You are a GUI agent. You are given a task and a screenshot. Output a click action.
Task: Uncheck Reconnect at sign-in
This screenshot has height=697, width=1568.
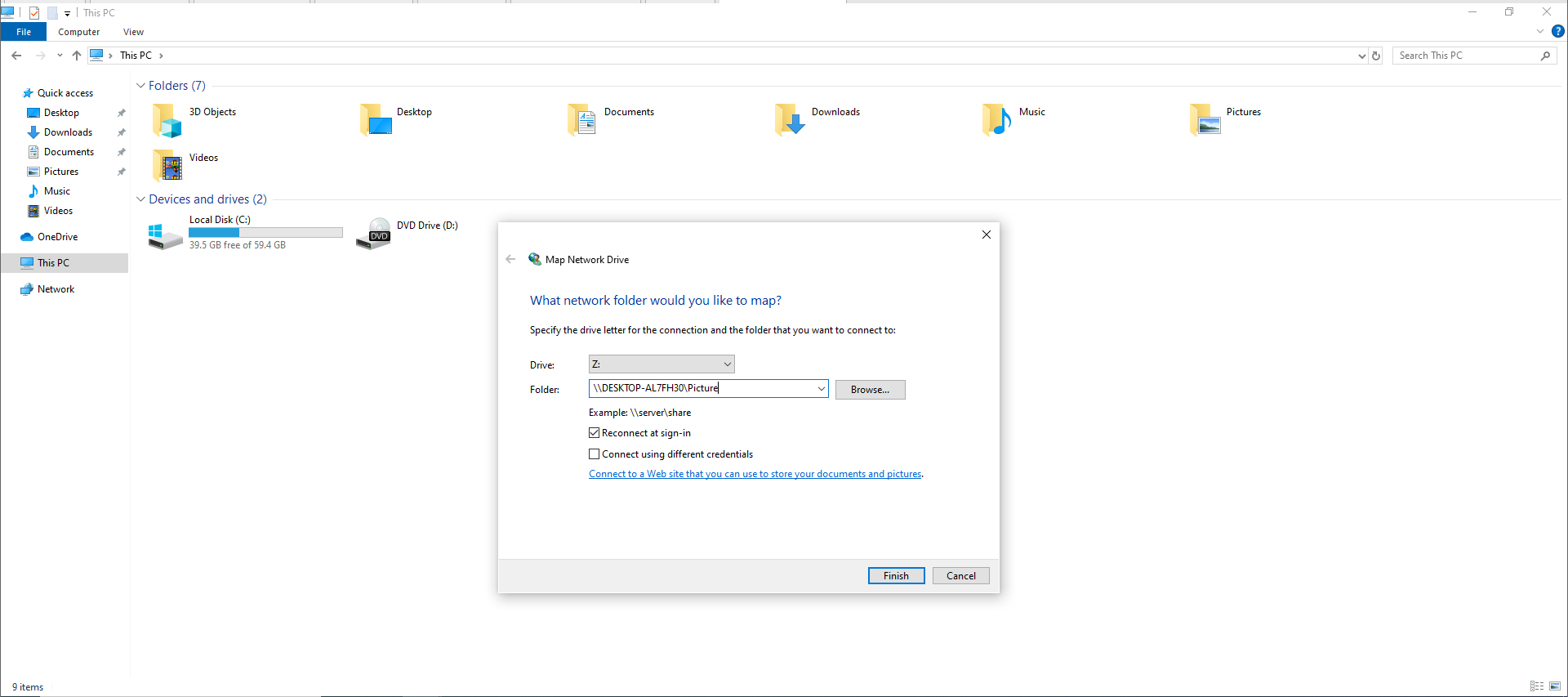[x=594, y=433]
